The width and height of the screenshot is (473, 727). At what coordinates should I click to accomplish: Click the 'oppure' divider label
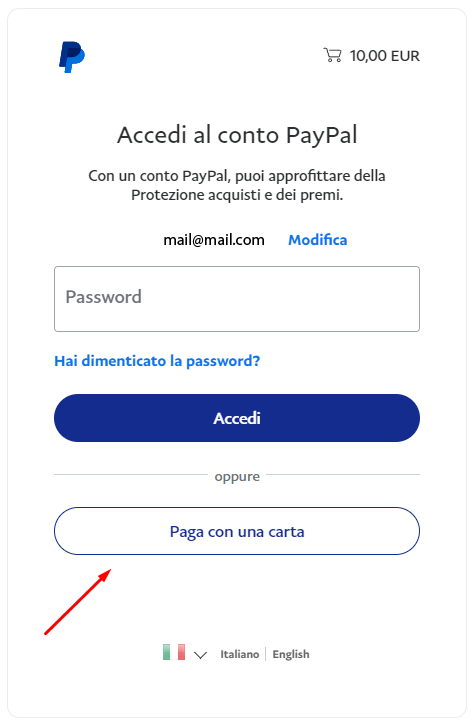pyautogui.click(x=237, y=477)
